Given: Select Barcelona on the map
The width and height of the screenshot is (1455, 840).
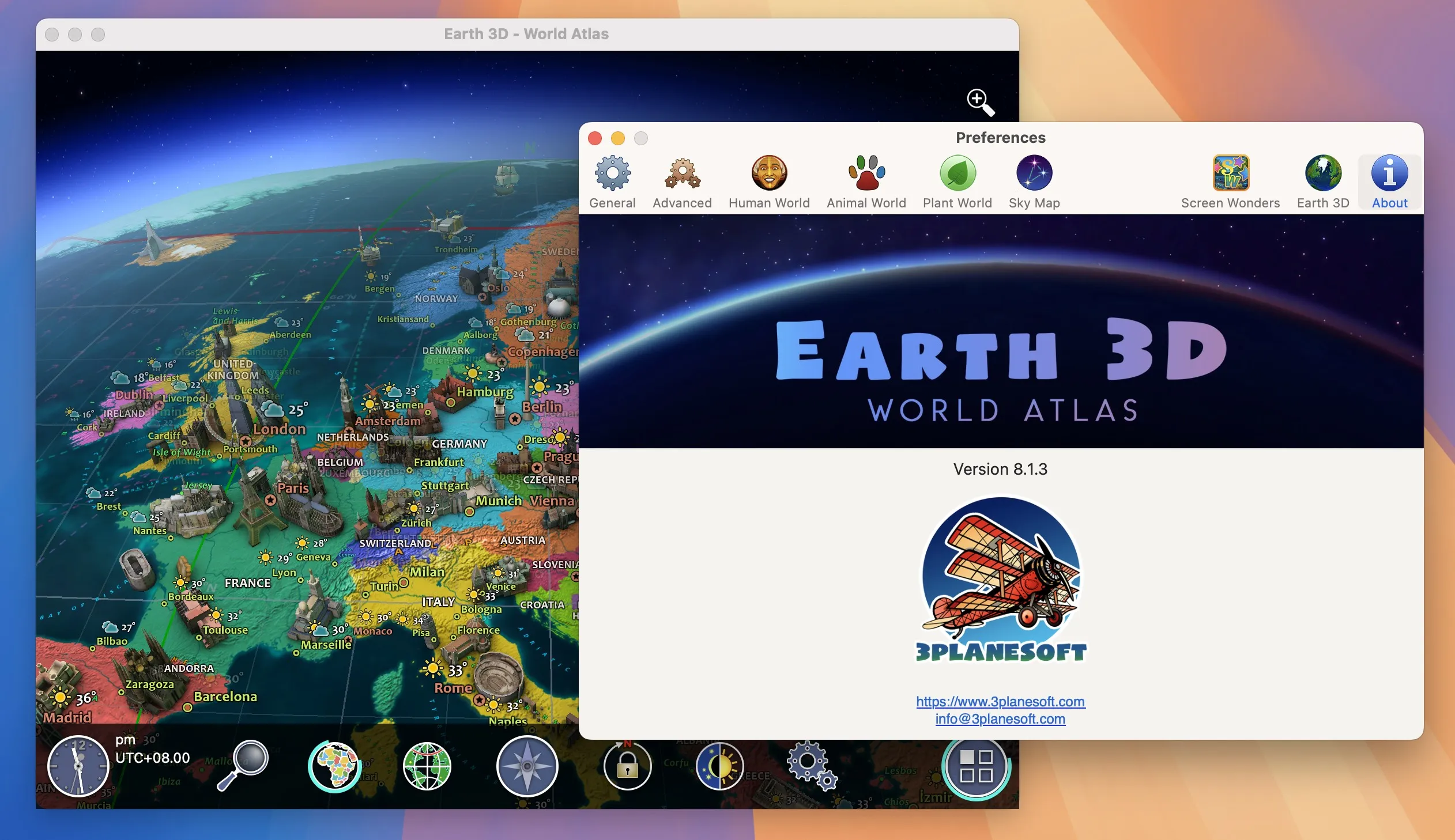Looking at the screenshot, I should coord(225,697).
